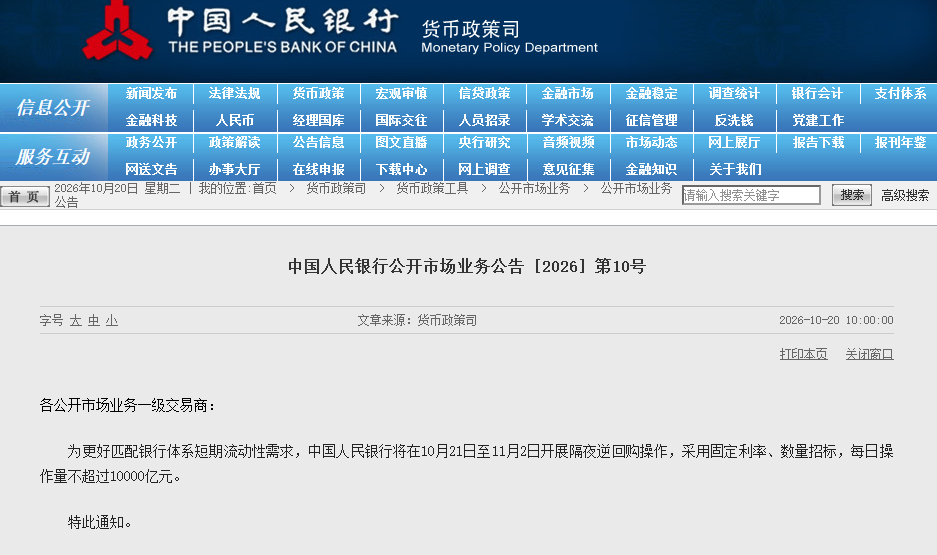The width and height of the screenshot is (937, 555).
Task: Click timestamp 2026-10-20 10:00:00
Action: [836, 320]
